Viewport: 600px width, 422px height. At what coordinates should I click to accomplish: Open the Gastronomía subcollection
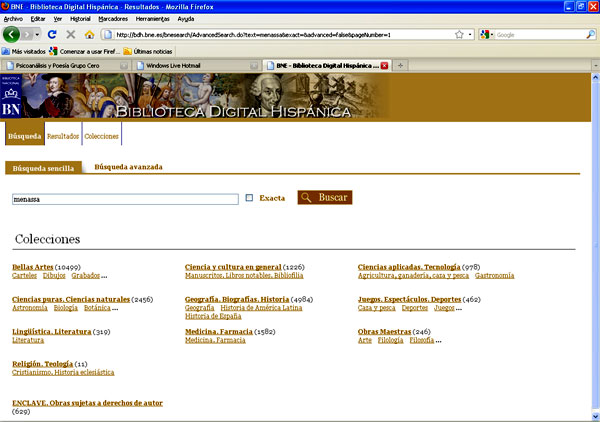point(494,275)
